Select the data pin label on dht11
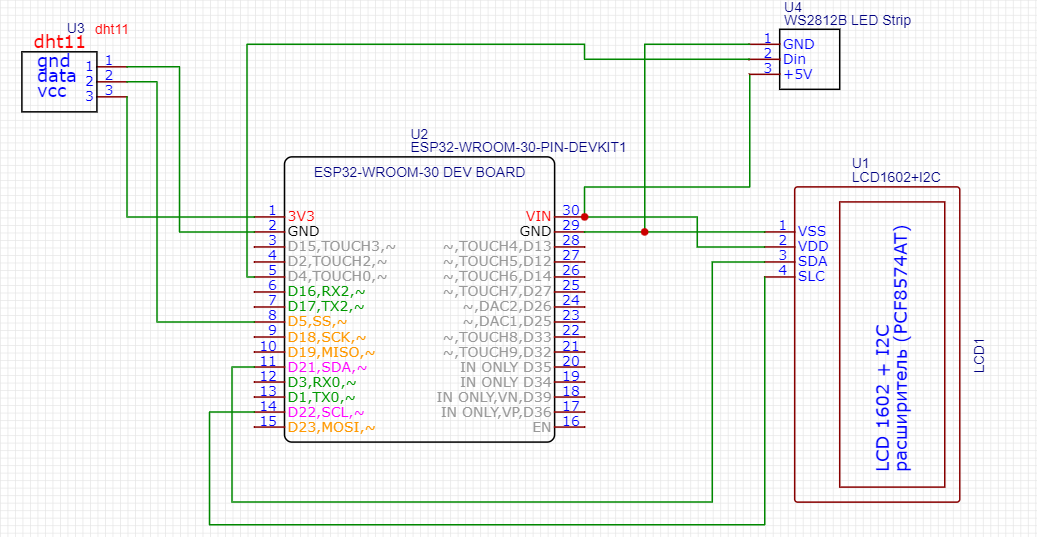 (x=56, y=76)
